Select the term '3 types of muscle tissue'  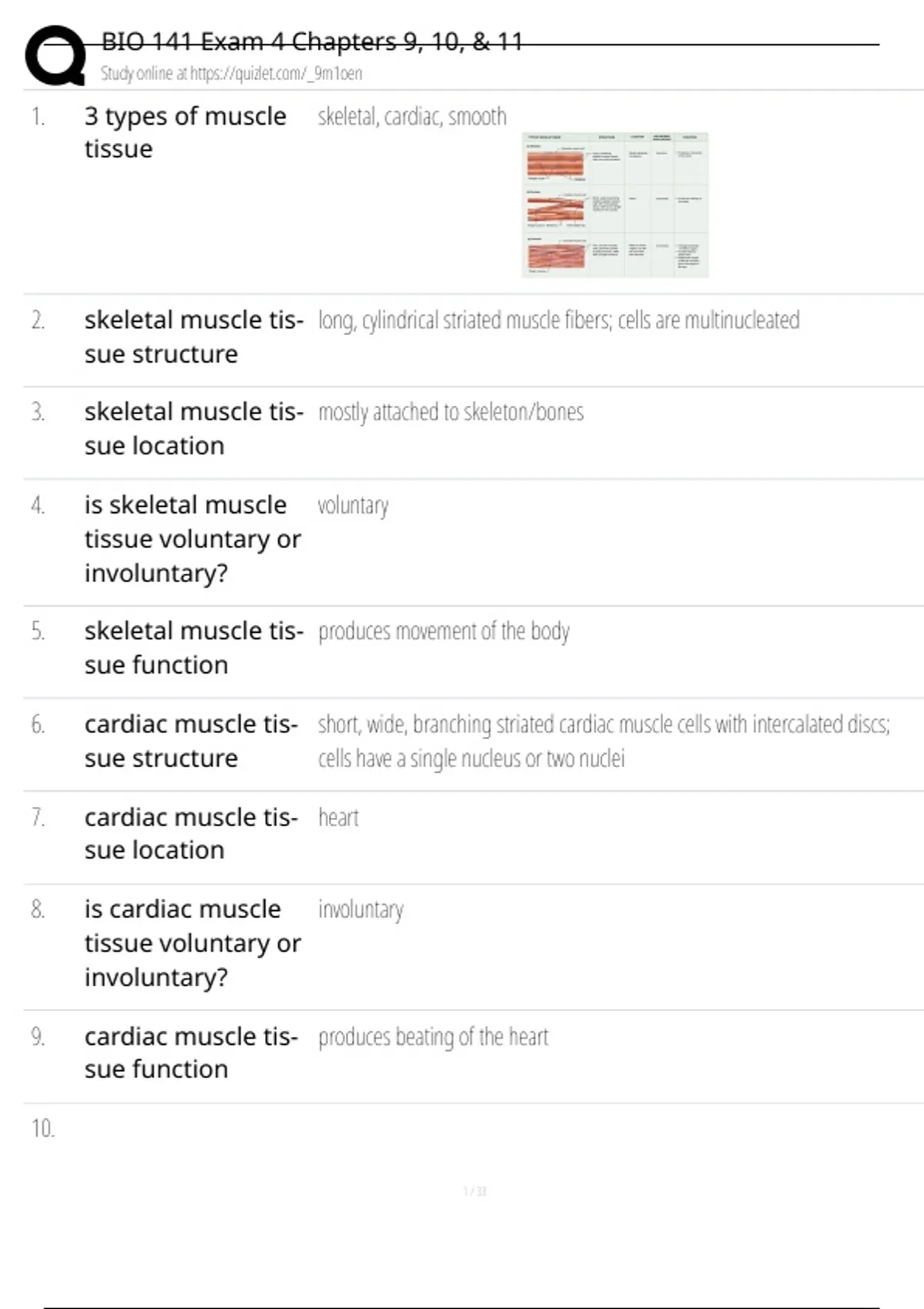point(185,132)
